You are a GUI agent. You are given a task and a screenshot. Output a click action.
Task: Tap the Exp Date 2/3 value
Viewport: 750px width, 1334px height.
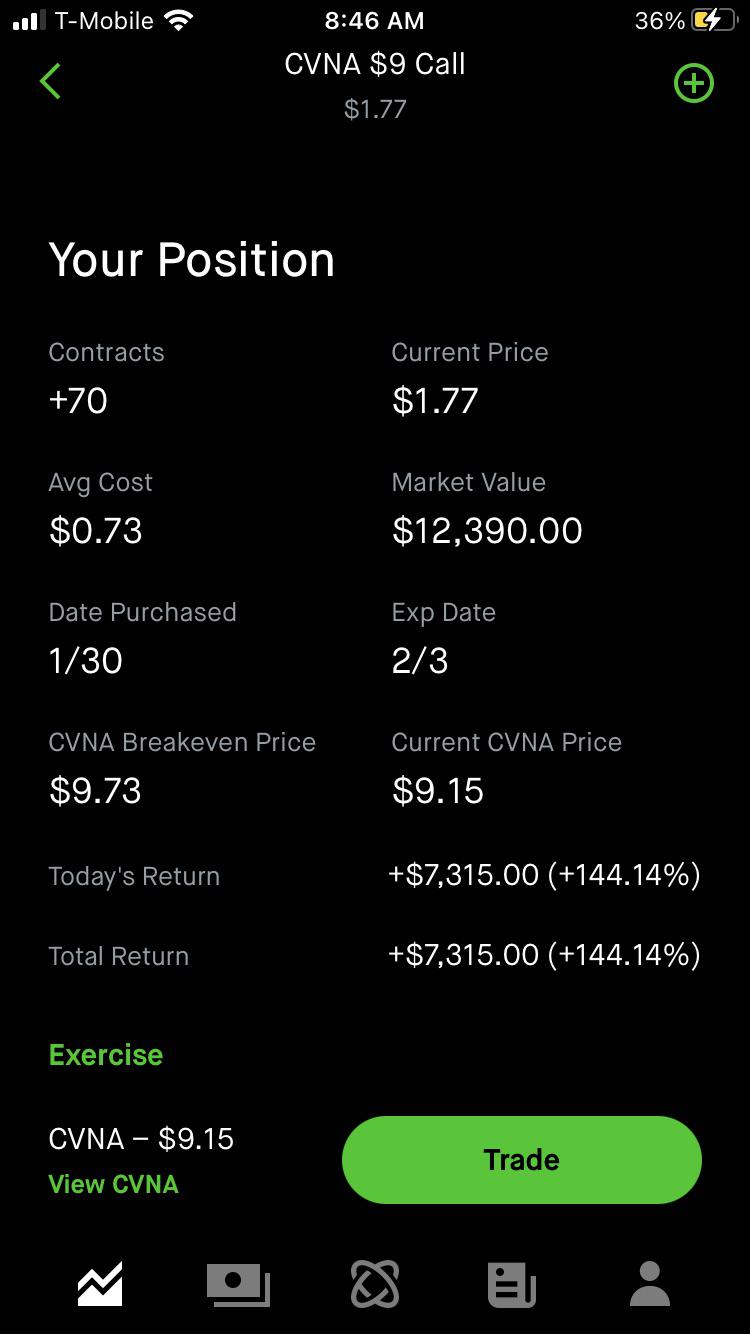(420, 661)
